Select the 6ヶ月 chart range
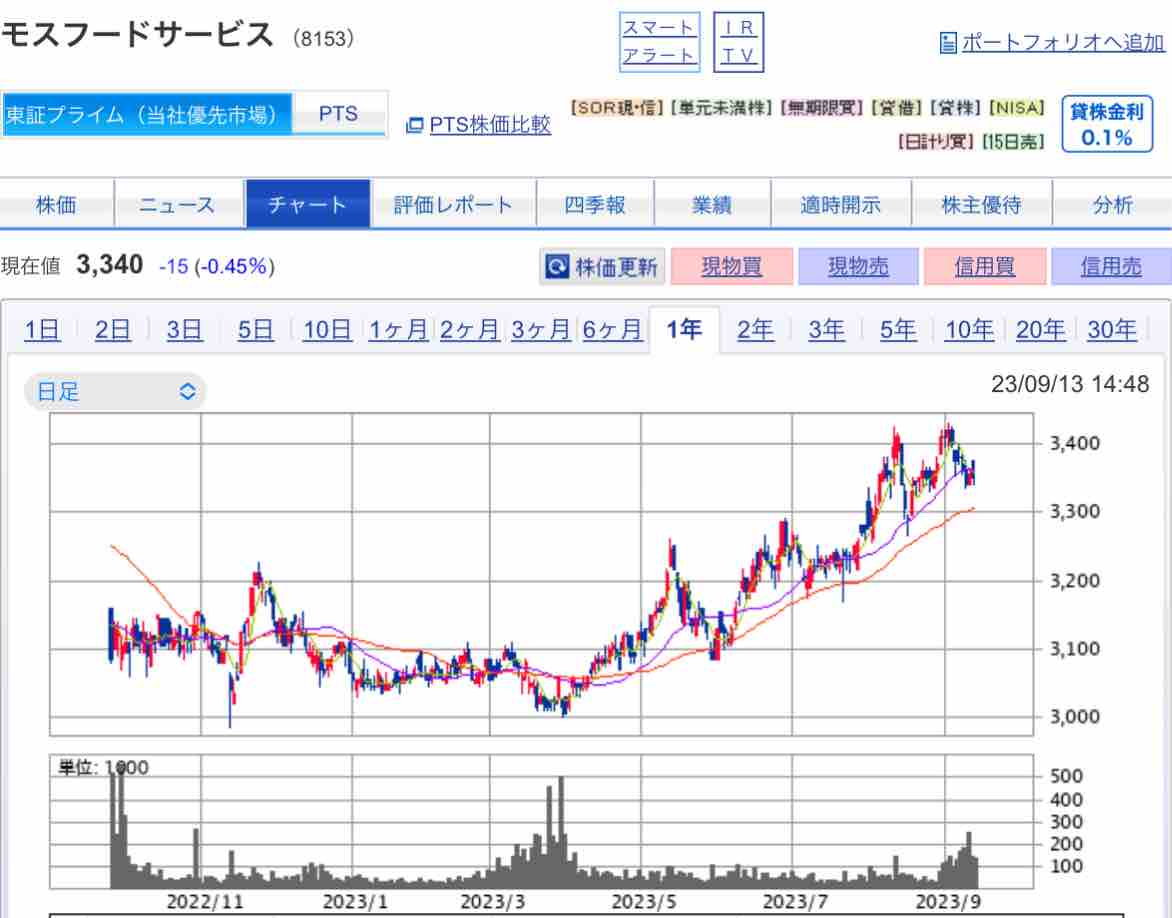Viewport: 1172px width, 918px height. coord(612,330)
